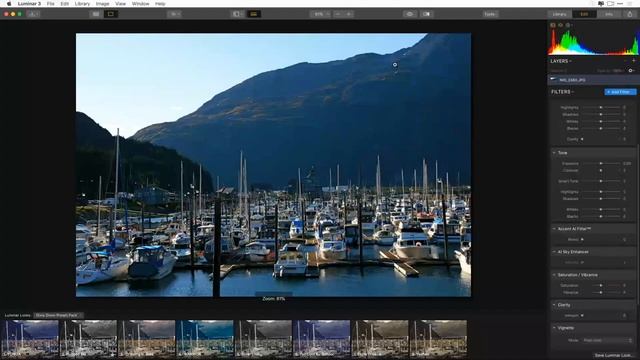The width and height of the screenshot is (640, 360).
Task: Open the Window menu
Action: [140, 4]
